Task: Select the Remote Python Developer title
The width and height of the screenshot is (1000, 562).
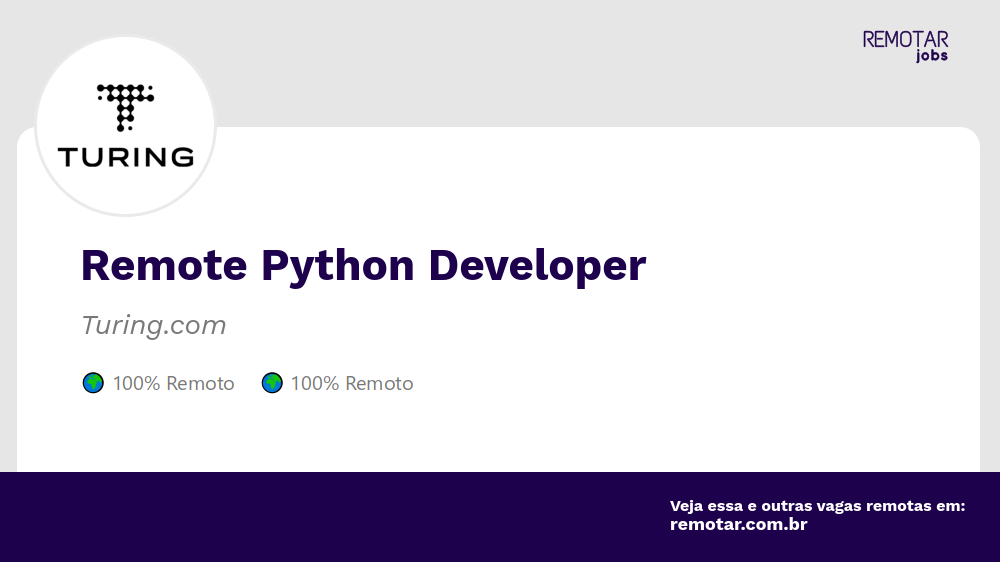Action: point(363,266)
